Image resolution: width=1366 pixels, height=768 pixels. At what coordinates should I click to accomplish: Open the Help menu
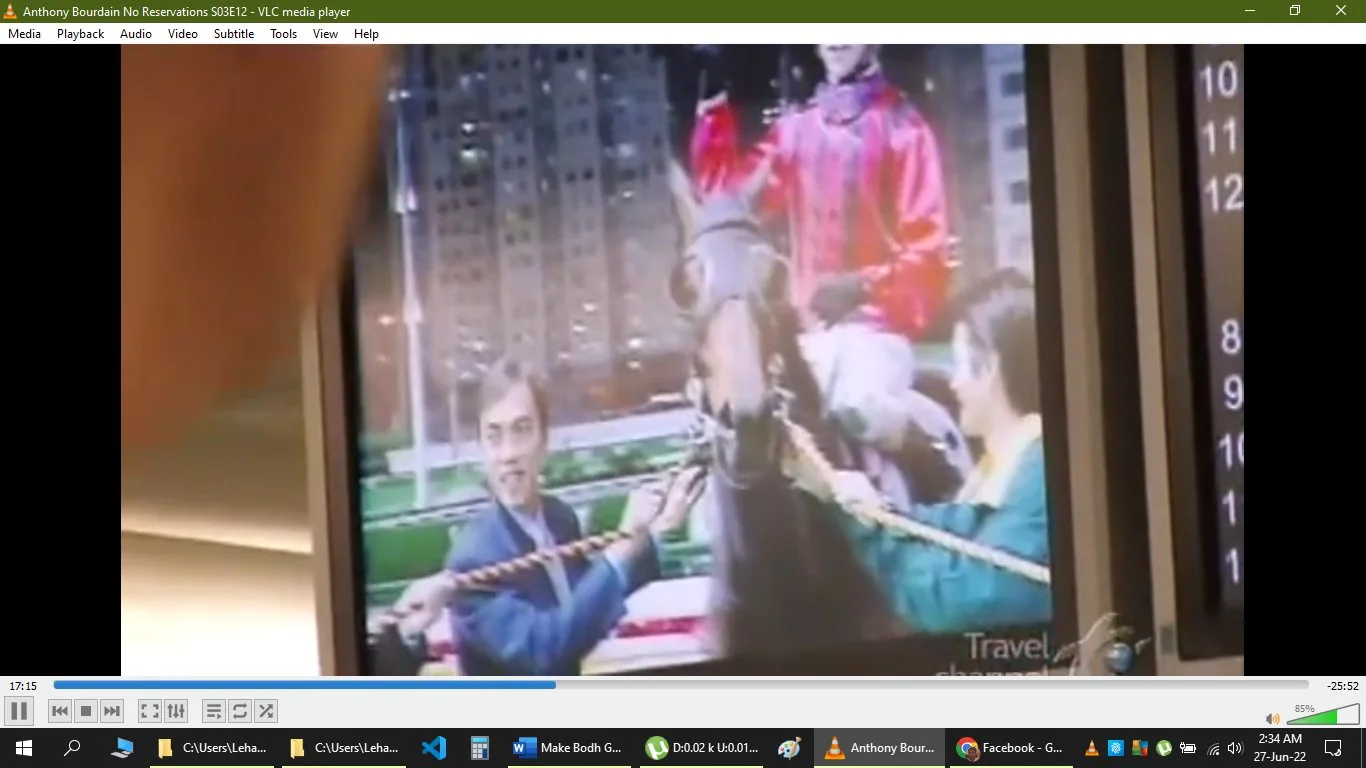tap(366, 34)
